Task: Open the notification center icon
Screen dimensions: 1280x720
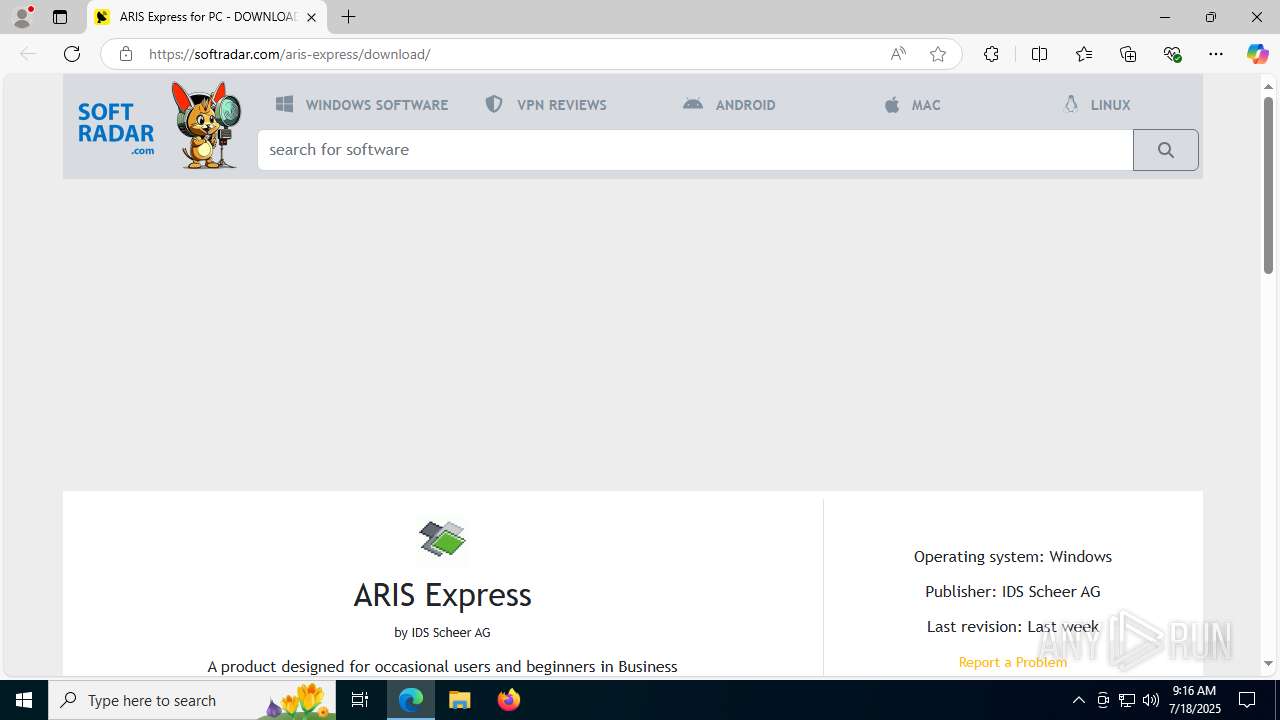Action: tap(1247, 700)
